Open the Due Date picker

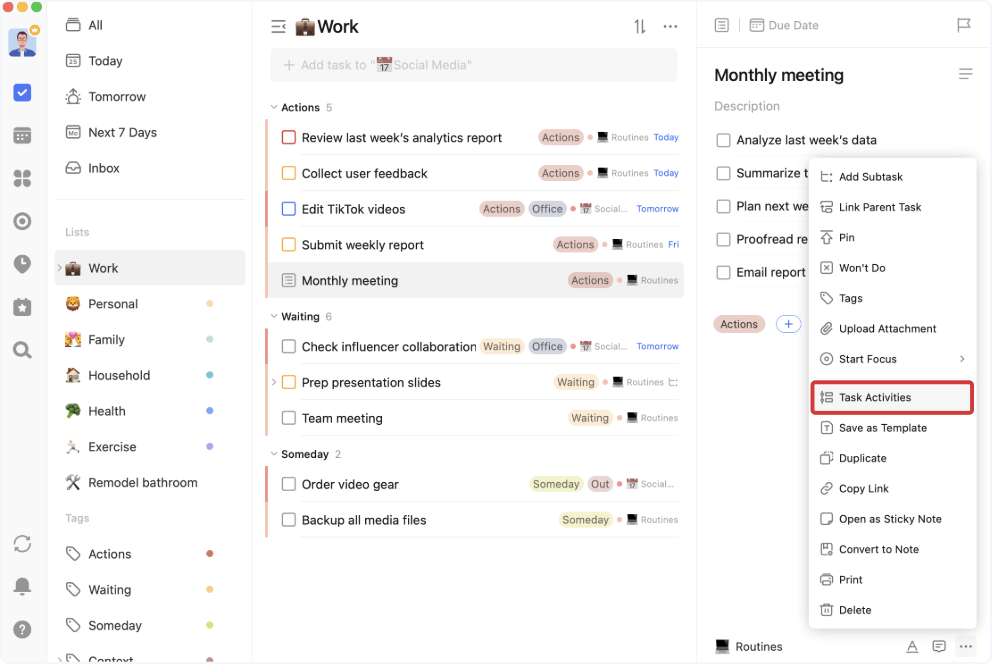[x=784, y=25]
